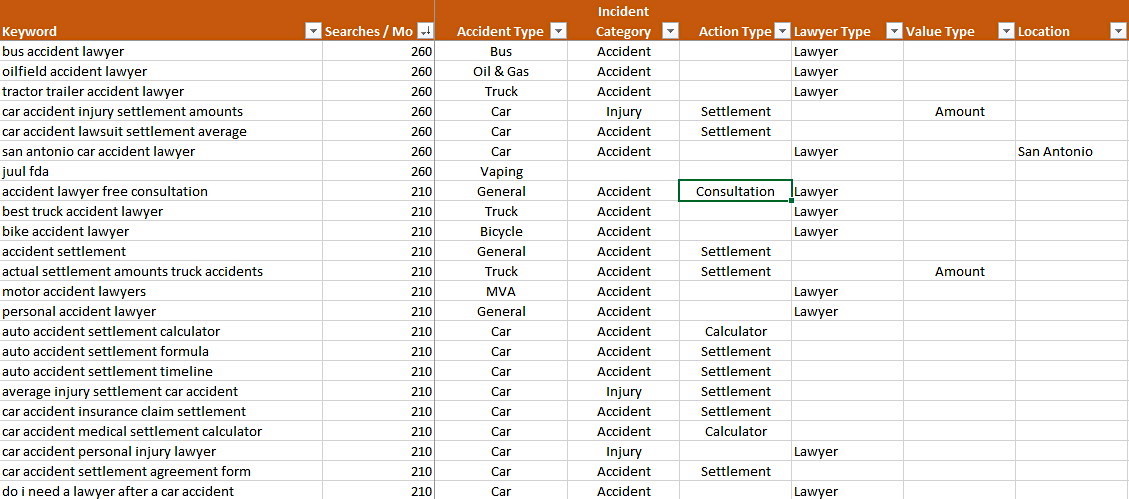Select the San Antonio location cell
This screenshot has width=1129, height=499.
(x=1055, y=151)
